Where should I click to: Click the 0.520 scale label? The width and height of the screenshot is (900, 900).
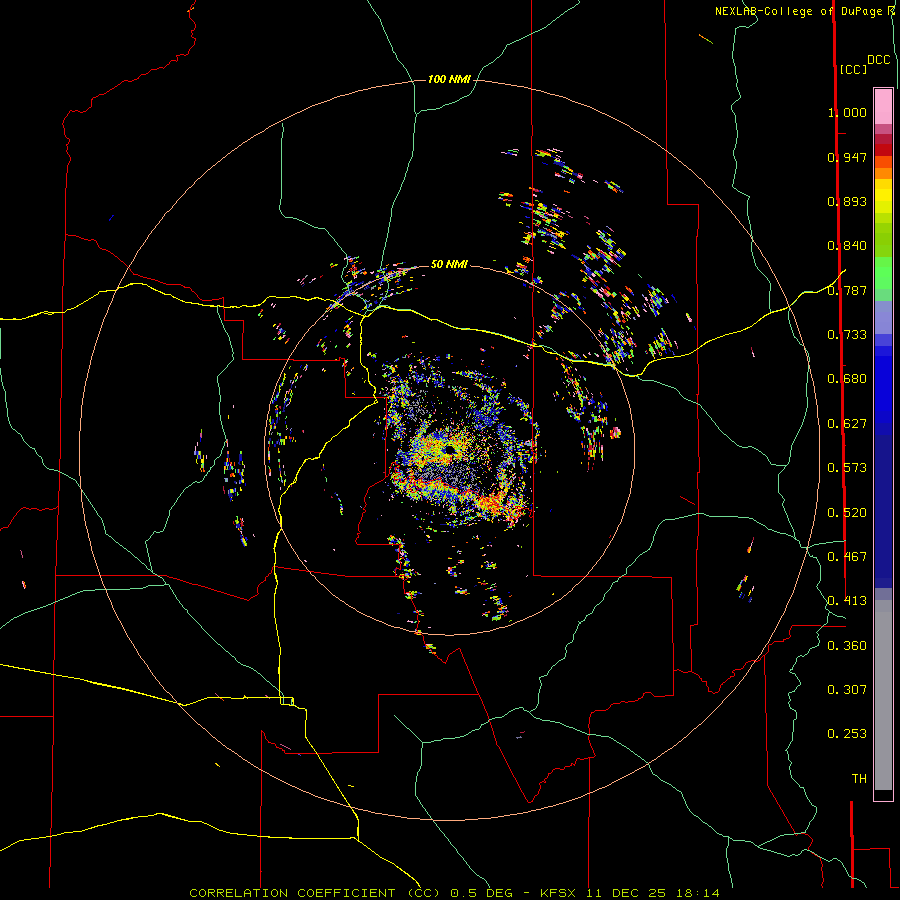coord(847,513)
